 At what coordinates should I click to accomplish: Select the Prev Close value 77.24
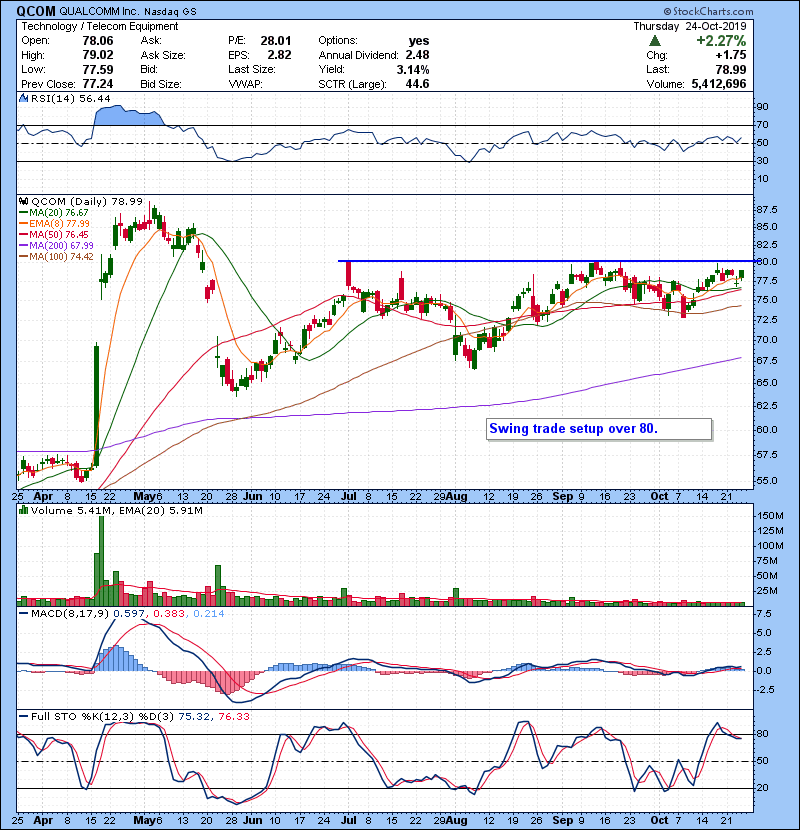tap(98, 84)
